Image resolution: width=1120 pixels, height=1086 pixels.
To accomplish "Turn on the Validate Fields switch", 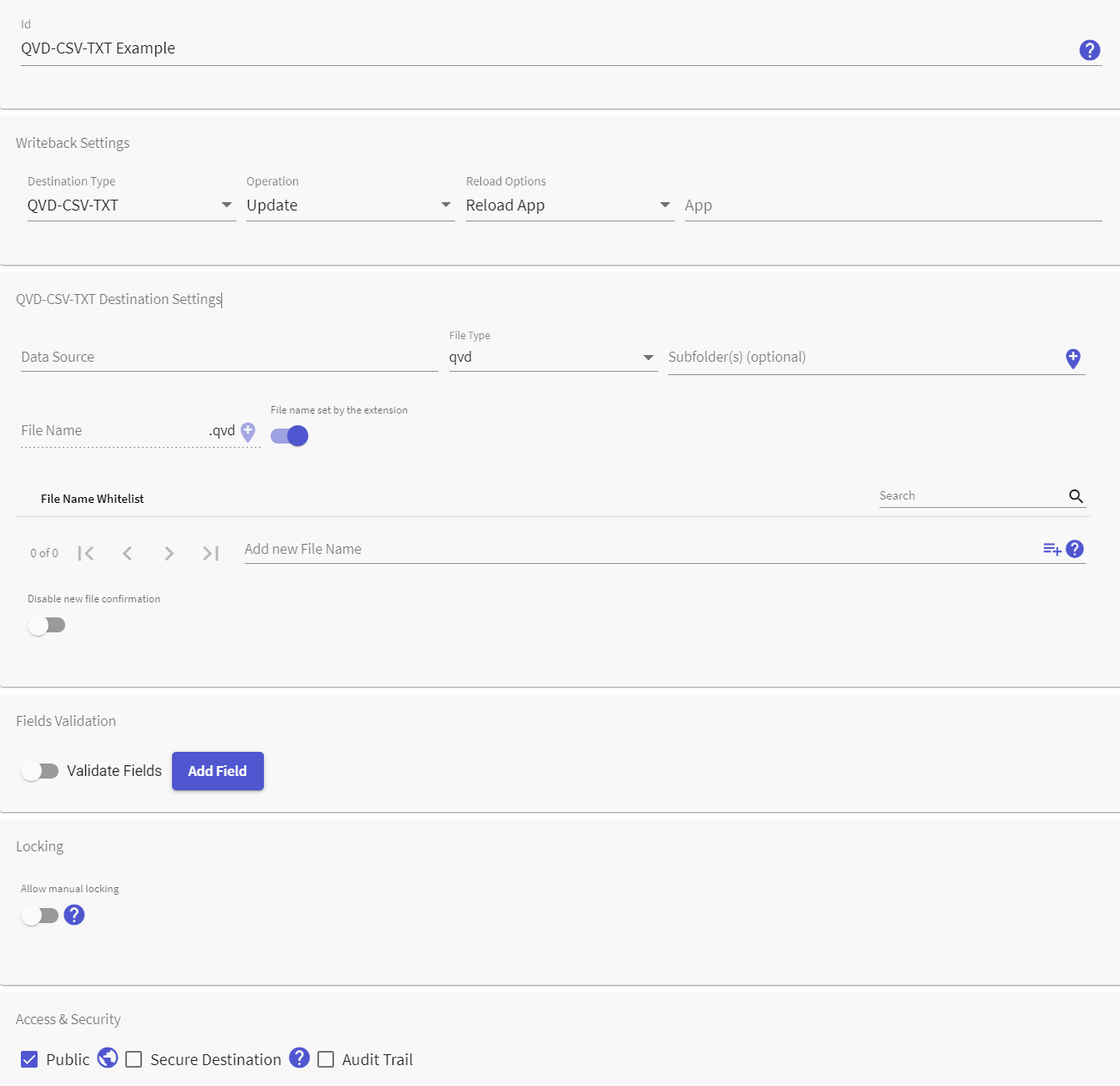I will (40, 771).
